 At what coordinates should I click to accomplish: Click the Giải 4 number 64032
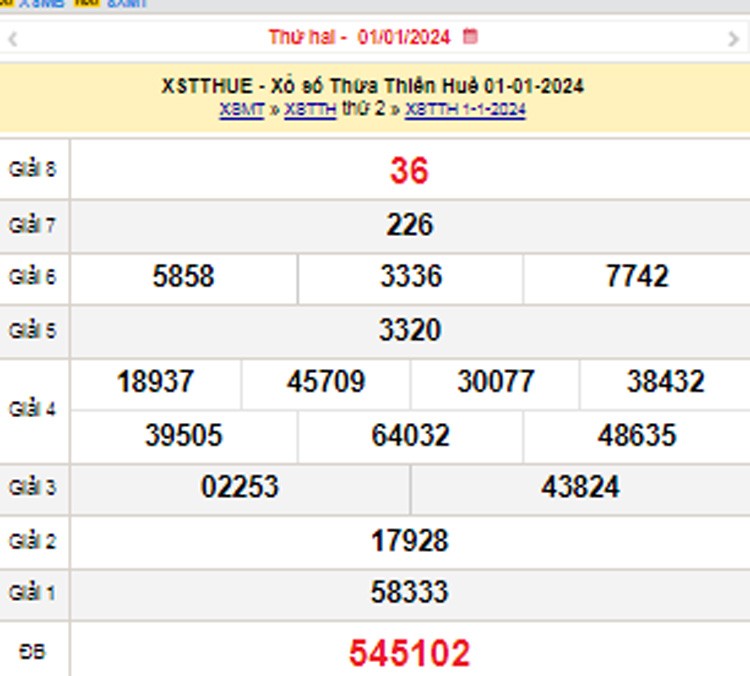(410, 436)
